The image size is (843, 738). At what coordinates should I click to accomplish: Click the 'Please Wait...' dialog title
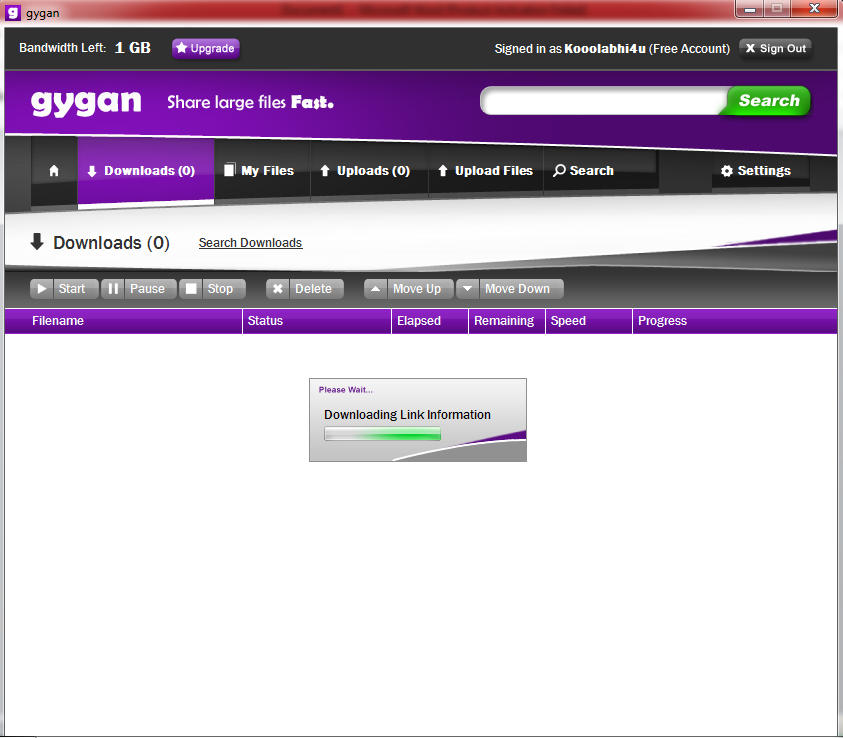pos(346,390)
